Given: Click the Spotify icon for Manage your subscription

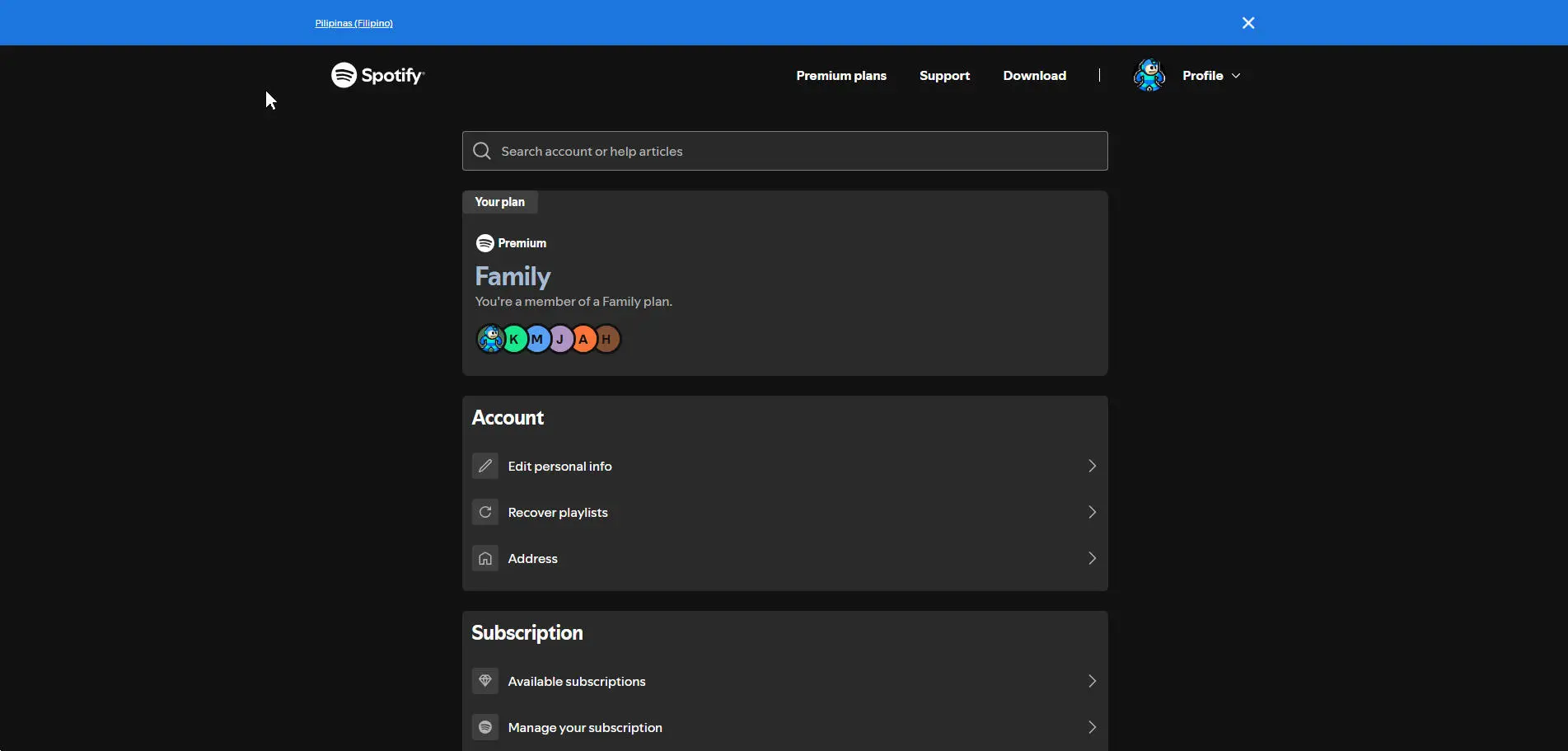Looking at the screenshot, I should (485, 727).
